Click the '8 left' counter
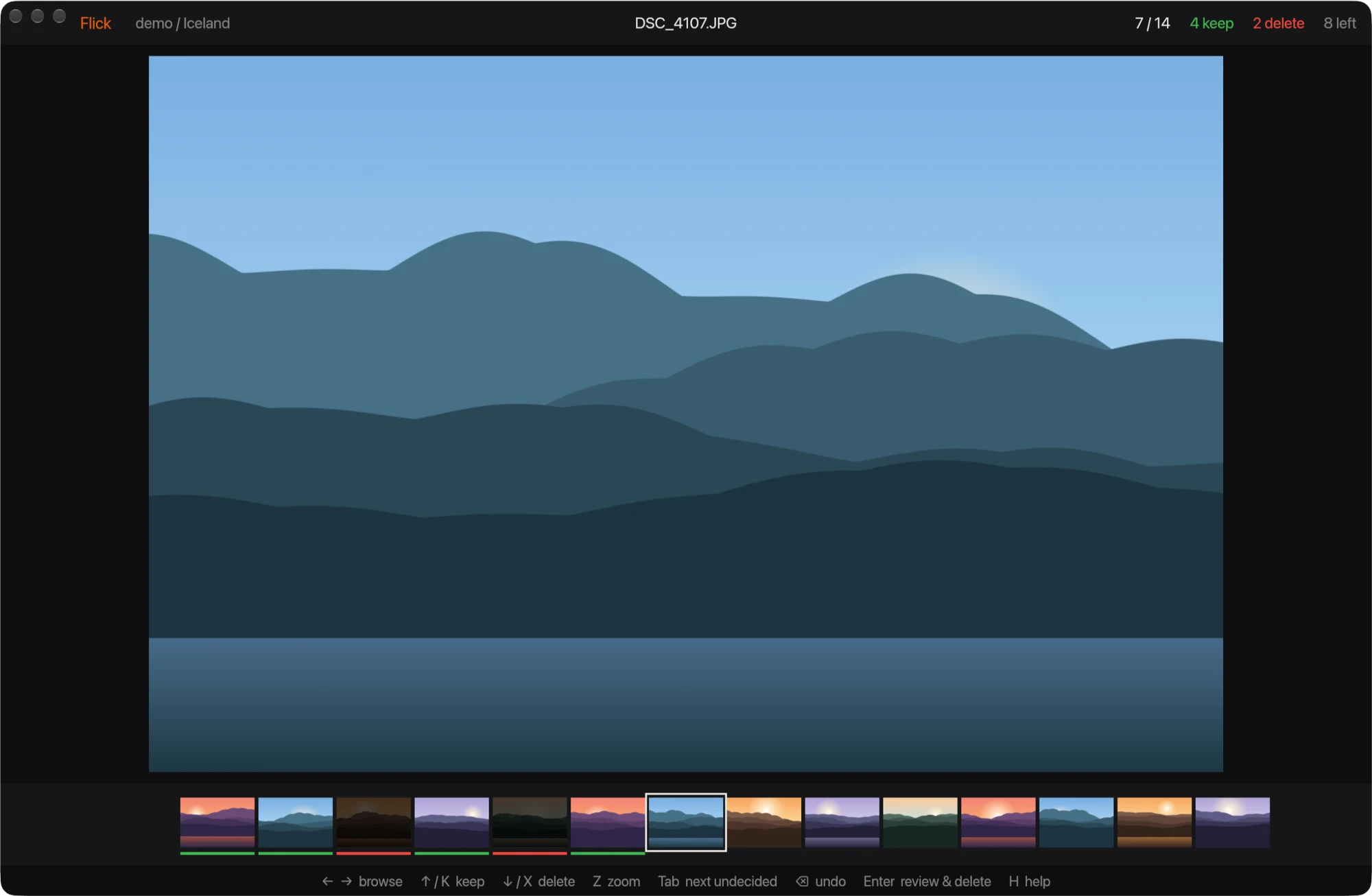 1340,23
